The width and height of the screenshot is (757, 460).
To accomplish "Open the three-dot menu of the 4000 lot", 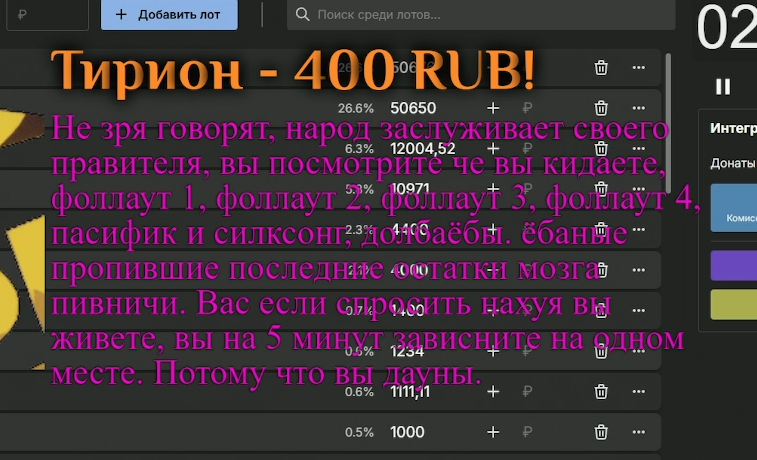I will coord(639,270).
